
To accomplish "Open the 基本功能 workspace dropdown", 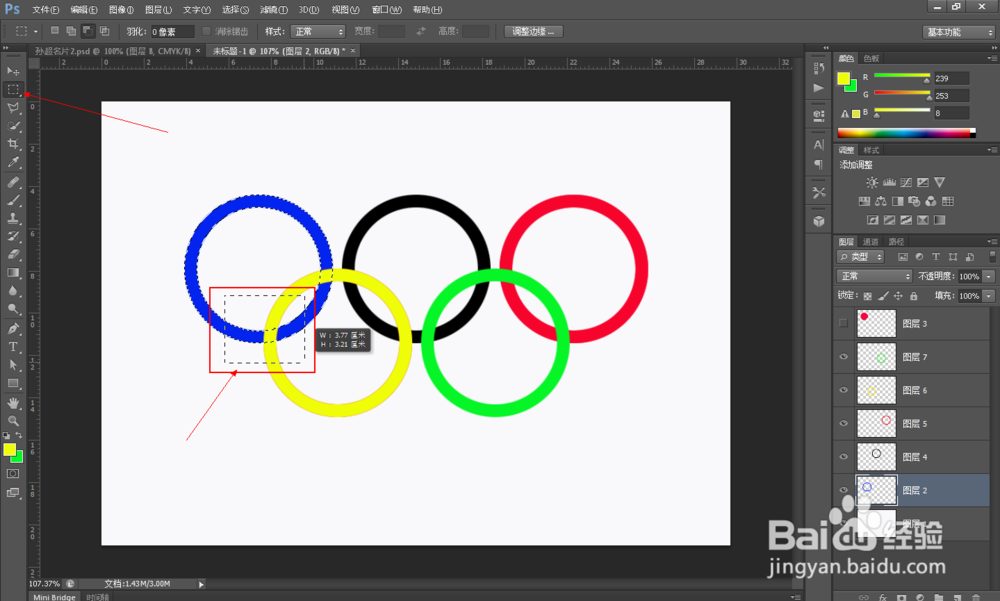I will (959, 32).
